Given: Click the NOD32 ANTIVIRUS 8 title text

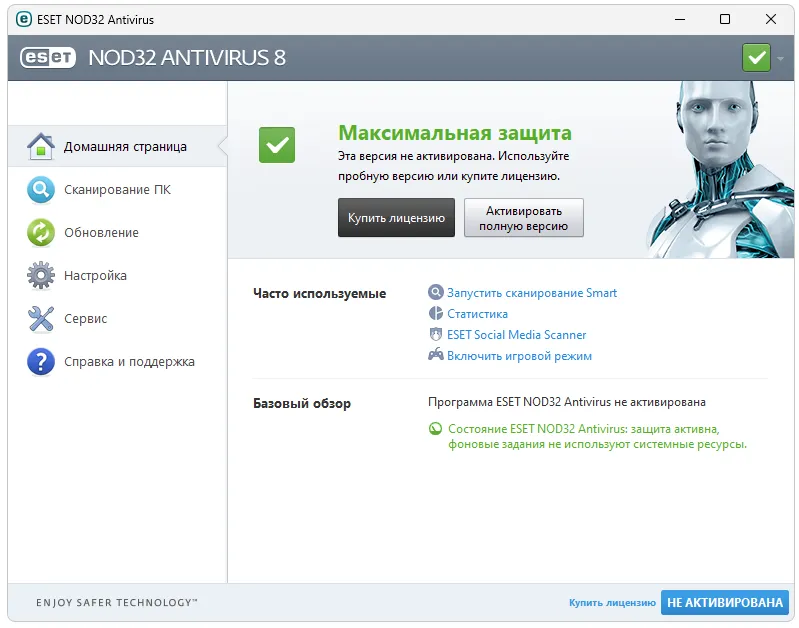Looking at the screenshot, I should [187, 58].
